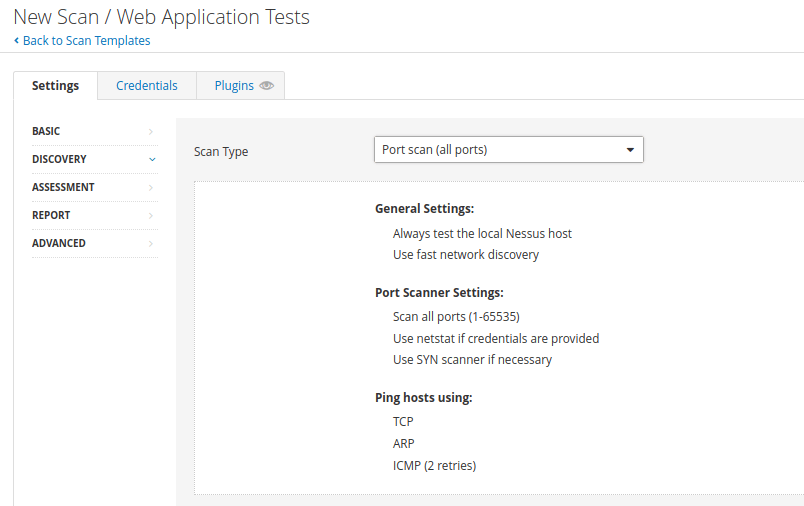
Task: Click 'Ping hosts using:' heading
Action: (424, 398)
